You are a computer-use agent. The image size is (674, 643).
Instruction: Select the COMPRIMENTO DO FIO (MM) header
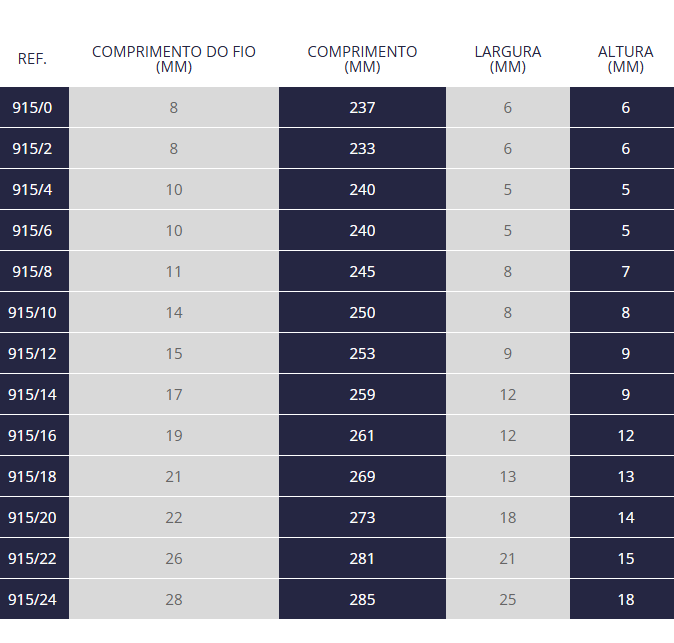(x=174, y=59)
